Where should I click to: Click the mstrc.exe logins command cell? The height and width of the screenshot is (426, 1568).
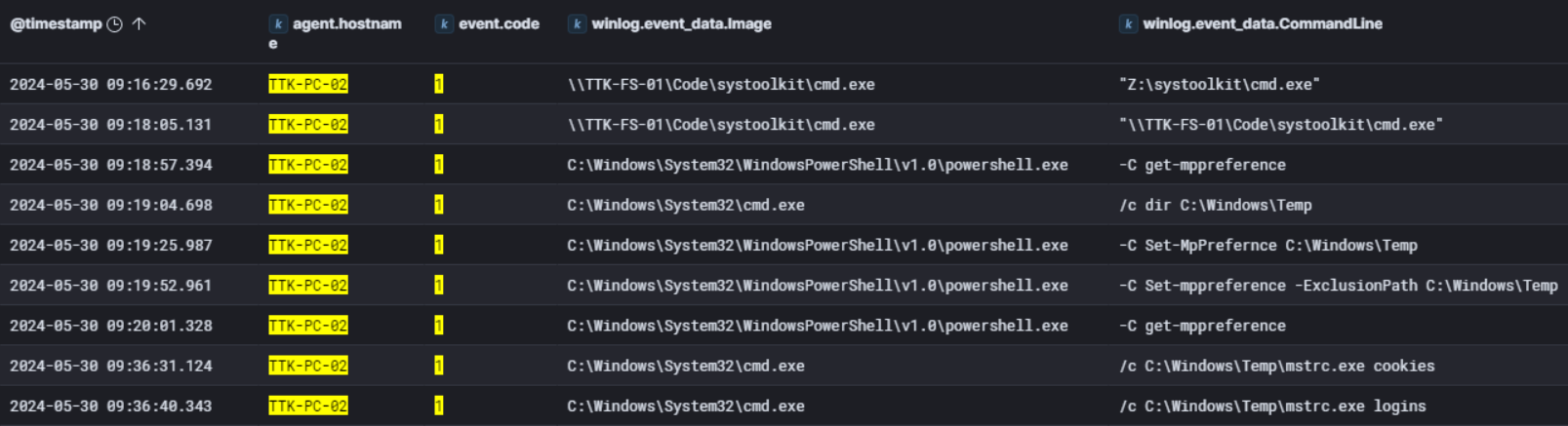[1272, 407]
